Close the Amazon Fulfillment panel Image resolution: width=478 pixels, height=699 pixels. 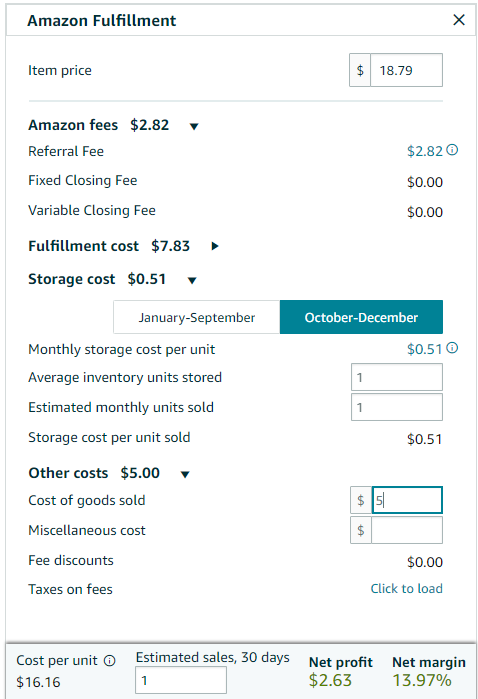pos(459,20)
